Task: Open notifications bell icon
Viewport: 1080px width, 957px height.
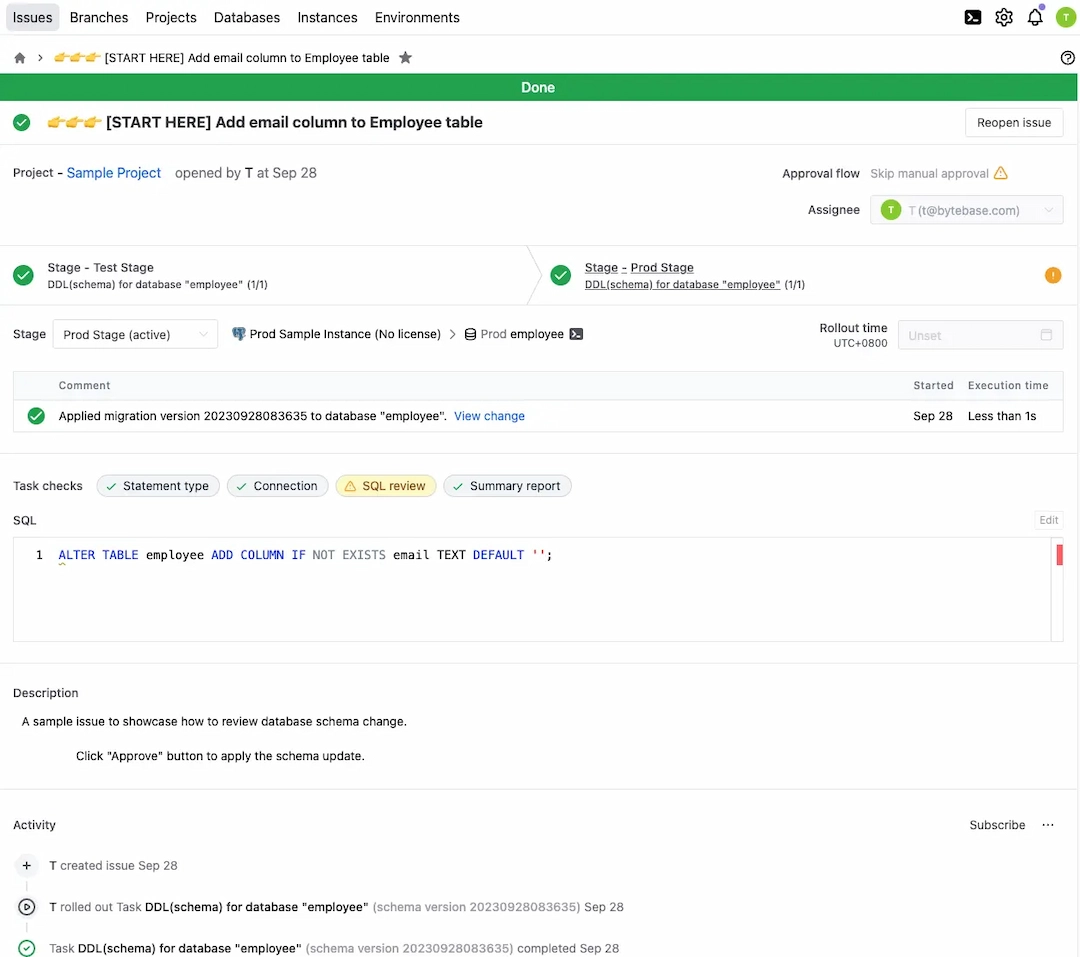Action: [1035, 17]
